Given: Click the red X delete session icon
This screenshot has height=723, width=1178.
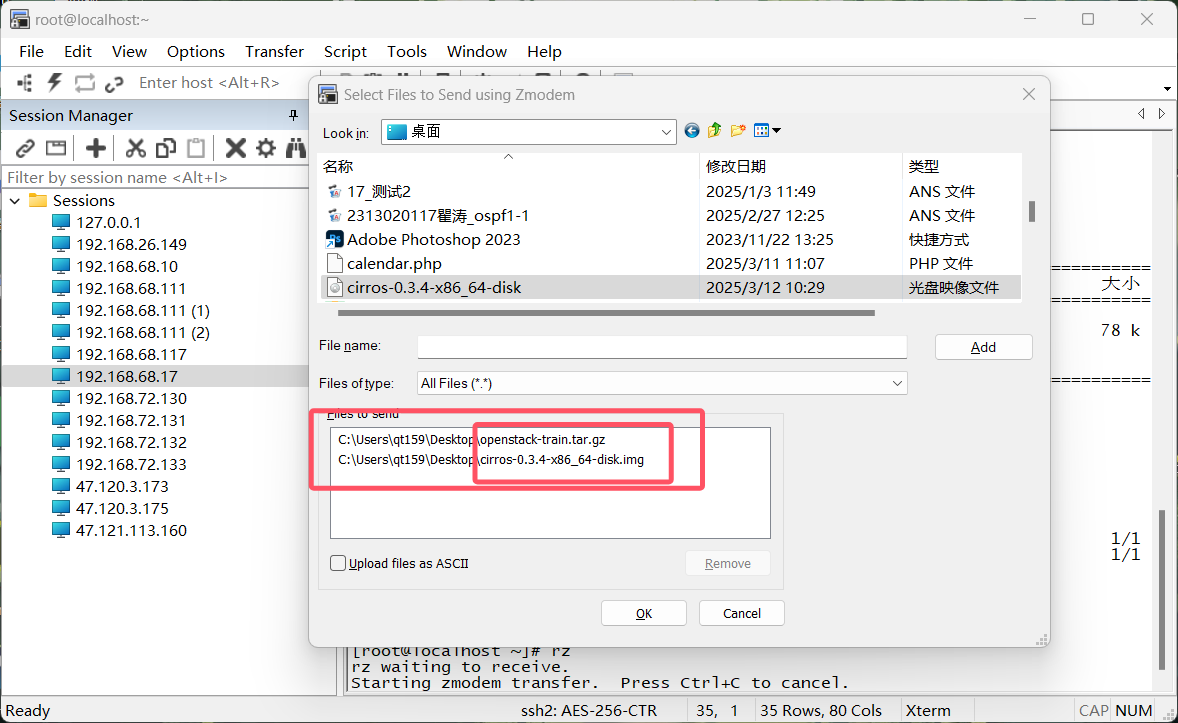Looking at the screenshot, I should 235,149.
